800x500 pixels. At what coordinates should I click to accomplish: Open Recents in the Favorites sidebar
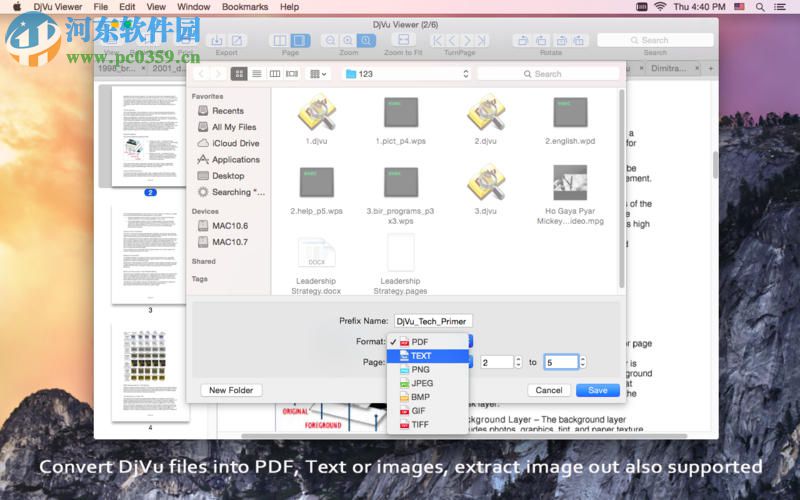click(x=228, y=111)
